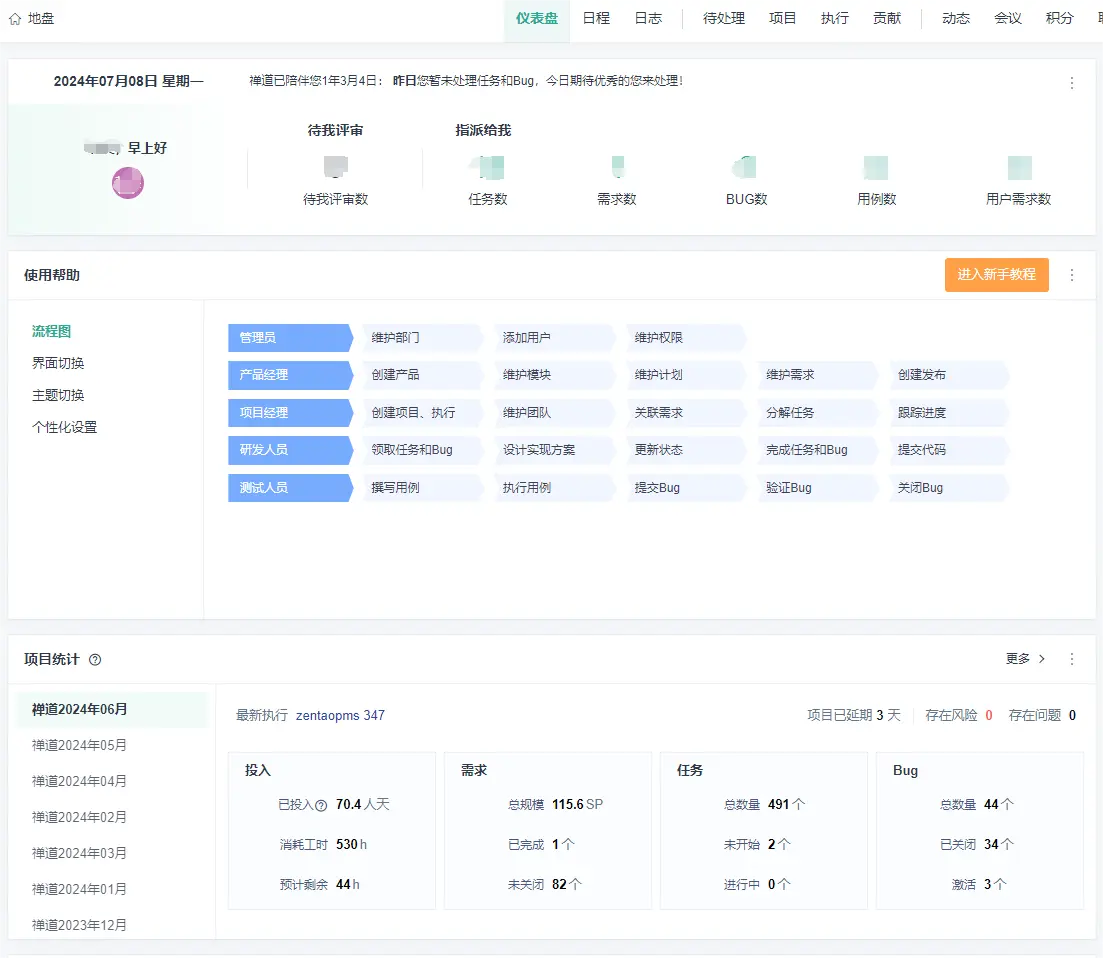Open the 创建产品 flow step
This screenshot has width=1103, height=958.
[421, 375]
